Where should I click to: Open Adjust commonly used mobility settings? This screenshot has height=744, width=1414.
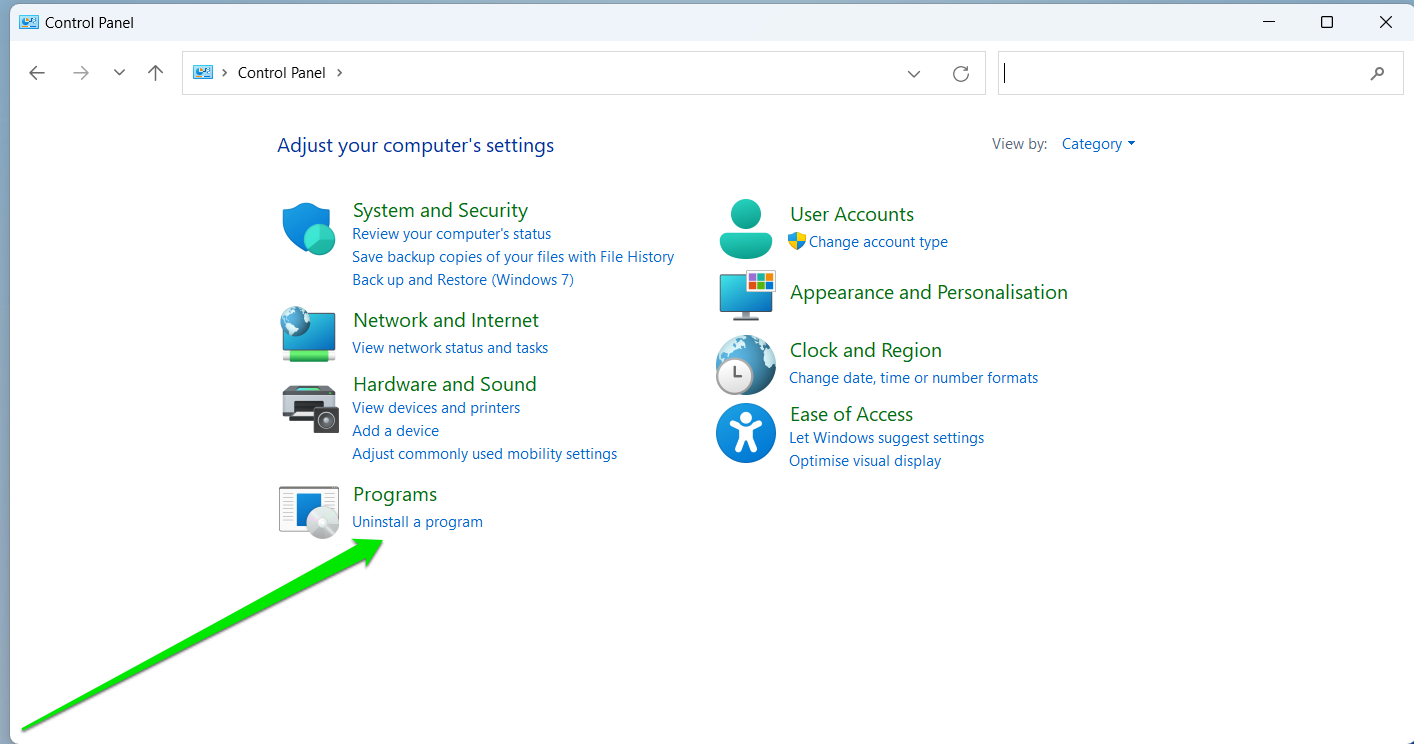pos(485,454)
